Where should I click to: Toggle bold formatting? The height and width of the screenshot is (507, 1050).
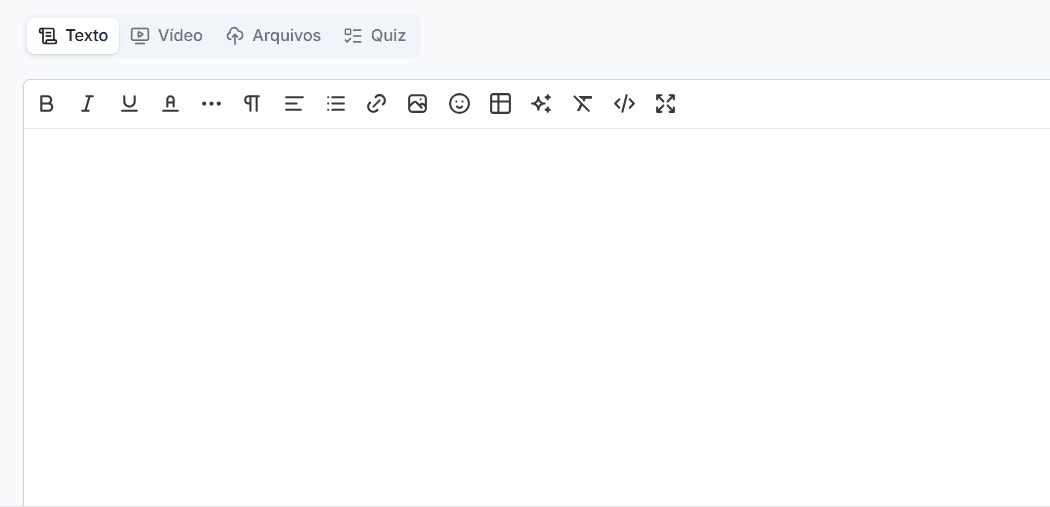coord(46,104)
